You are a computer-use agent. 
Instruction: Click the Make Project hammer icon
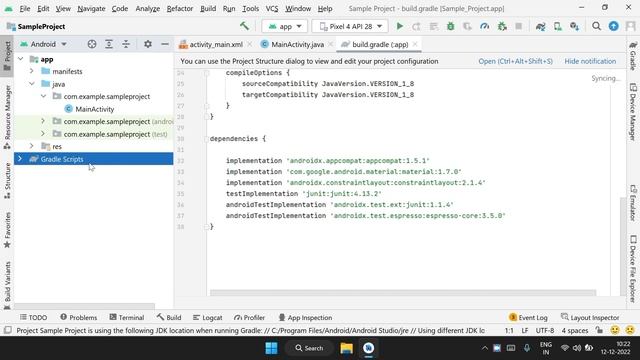(244, 26)
